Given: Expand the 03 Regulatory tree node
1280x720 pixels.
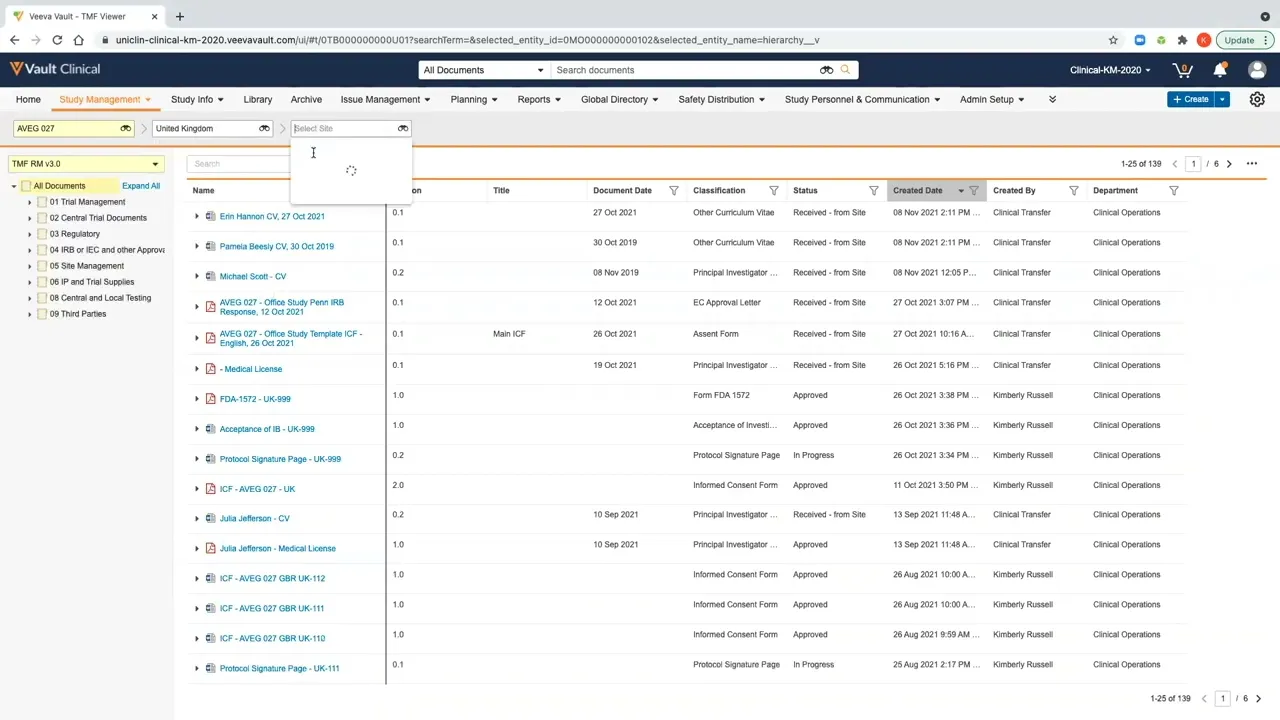Looking at the screenshot, I should click(30, 234).
